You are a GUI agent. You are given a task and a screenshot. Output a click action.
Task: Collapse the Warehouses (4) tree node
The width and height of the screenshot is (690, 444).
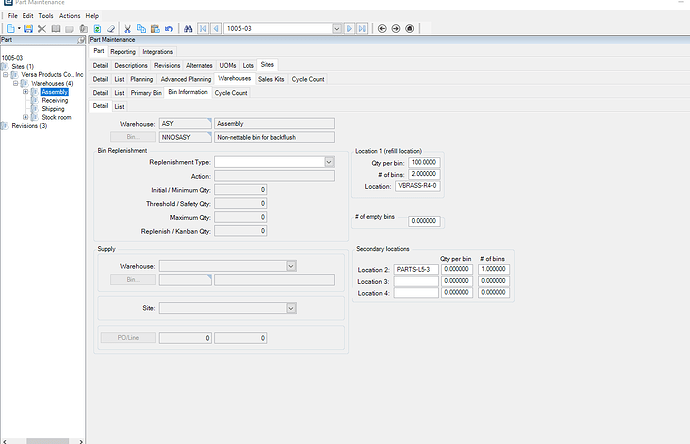tap(15, 83)
